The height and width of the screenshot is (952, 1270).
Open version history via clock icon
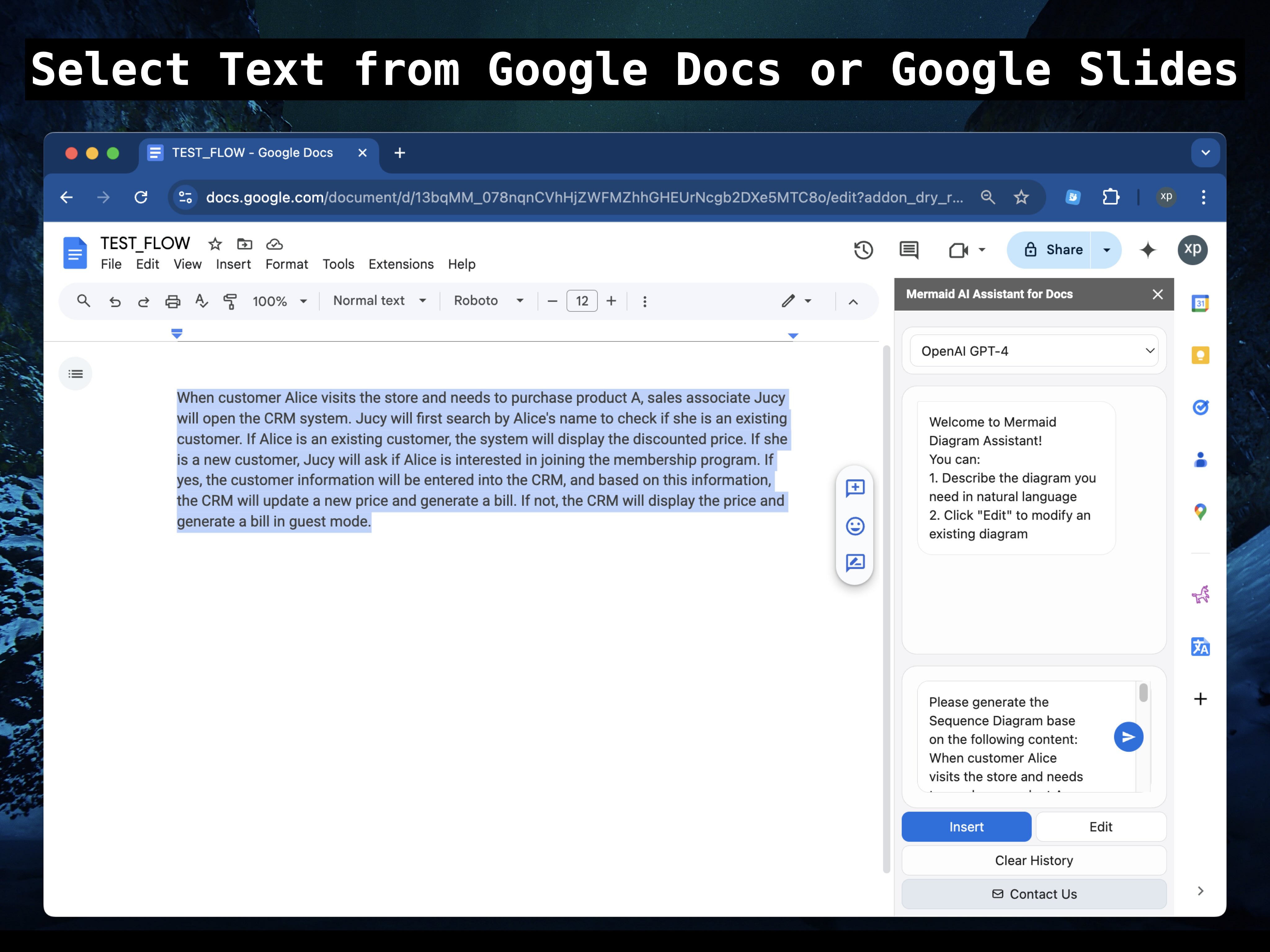click(x=864, y=250)
